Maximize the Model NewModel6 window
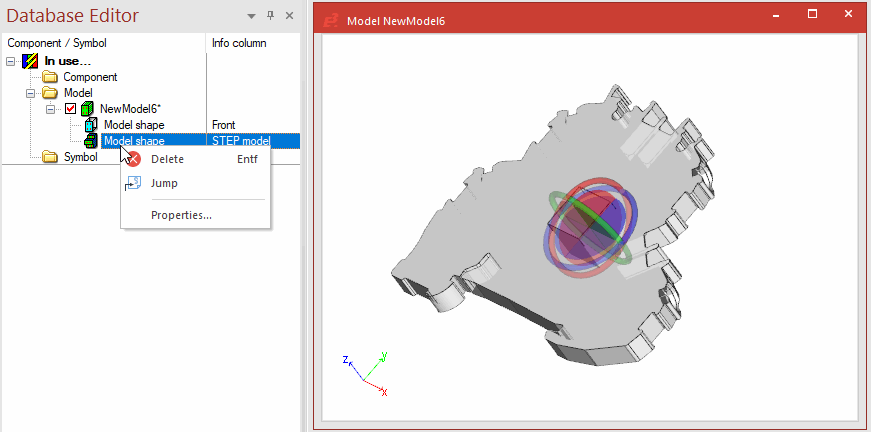The width and height of the screenshot is (871, 432). 812,14
